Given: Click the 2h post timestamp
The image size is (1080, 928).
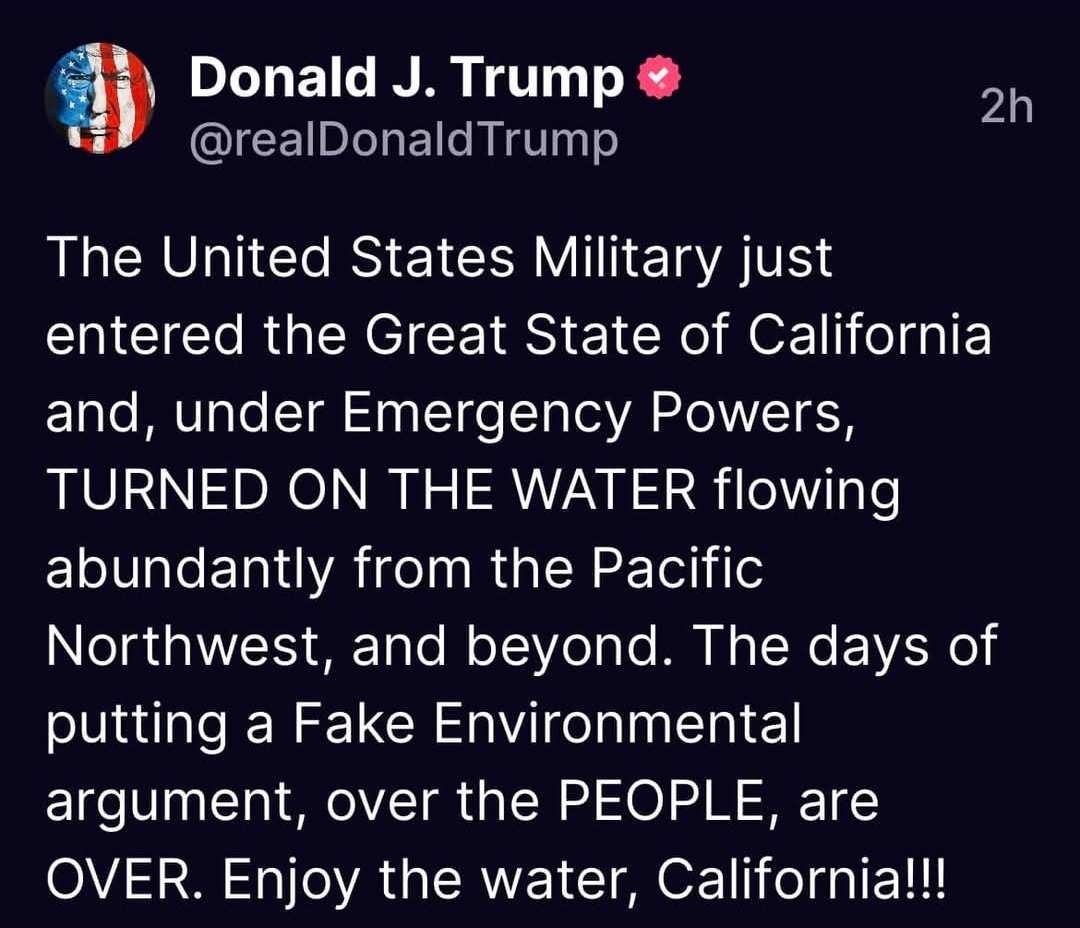Looking at the screenshot, I should (x=1007, y=107).
